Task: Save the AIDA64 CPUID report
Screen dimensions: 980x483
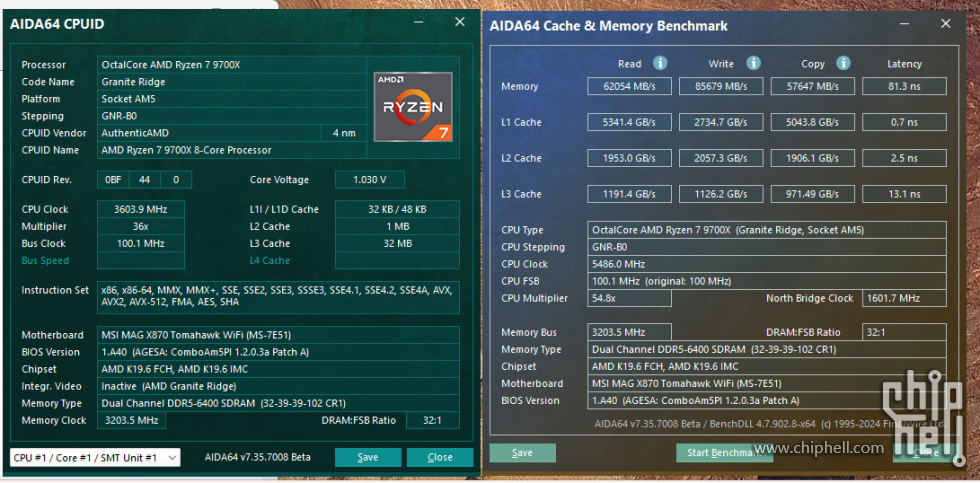Action: point(368,457)
